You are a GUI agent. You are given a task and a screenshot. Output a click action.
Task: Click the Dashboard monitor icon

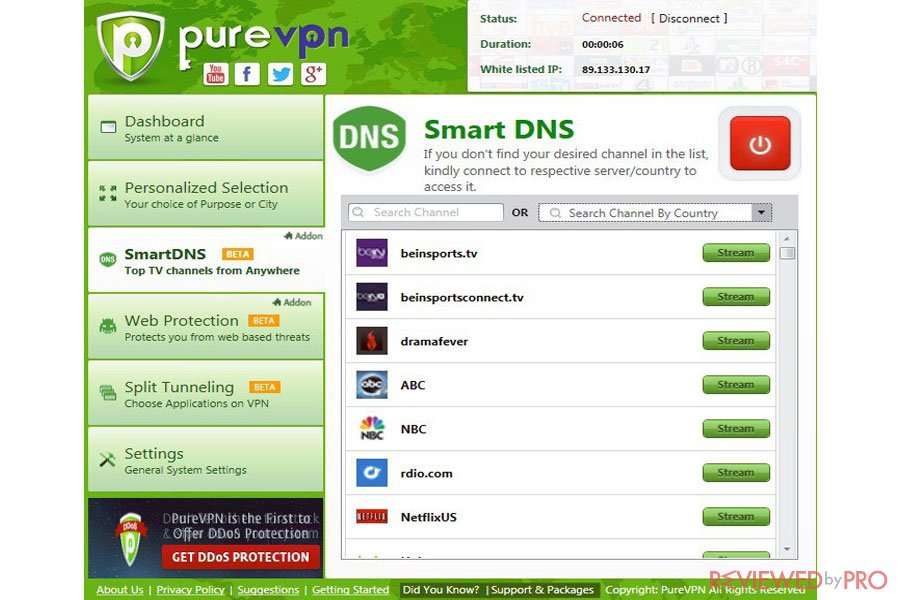(108, 127)
